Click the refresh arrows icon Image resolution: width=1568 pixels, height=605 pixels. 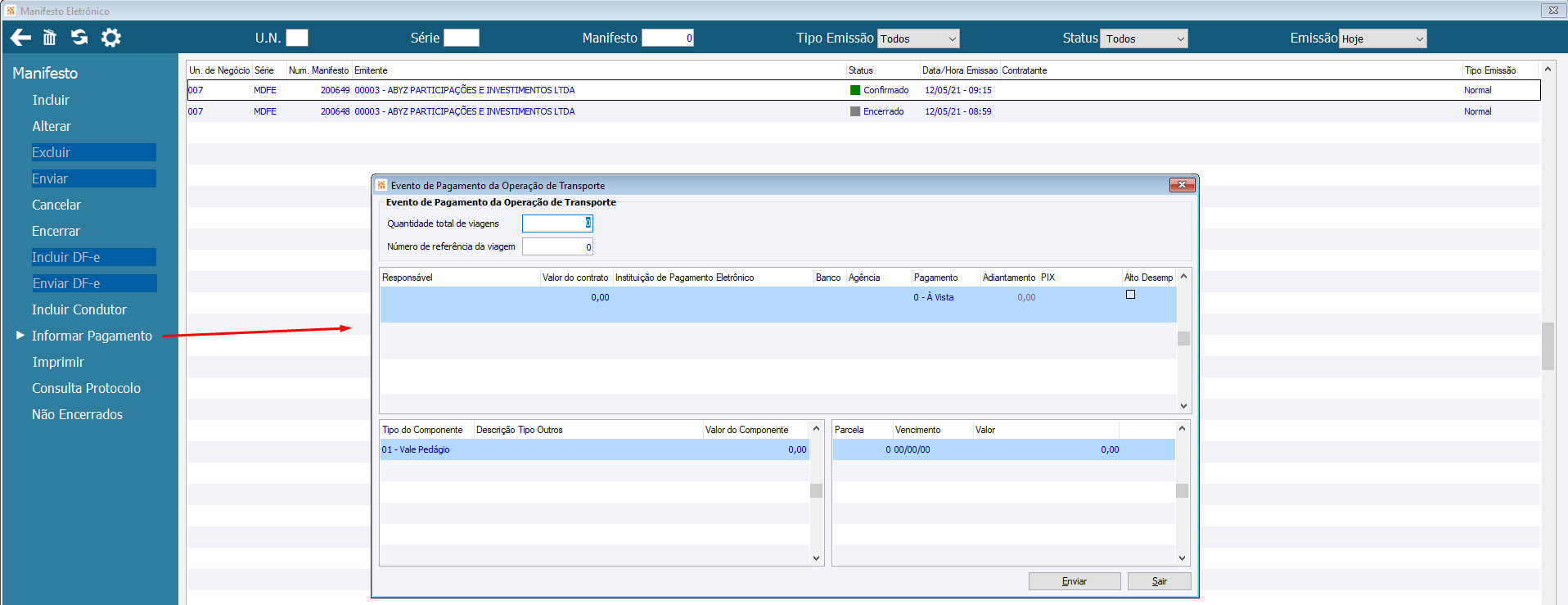coord(79,38)
